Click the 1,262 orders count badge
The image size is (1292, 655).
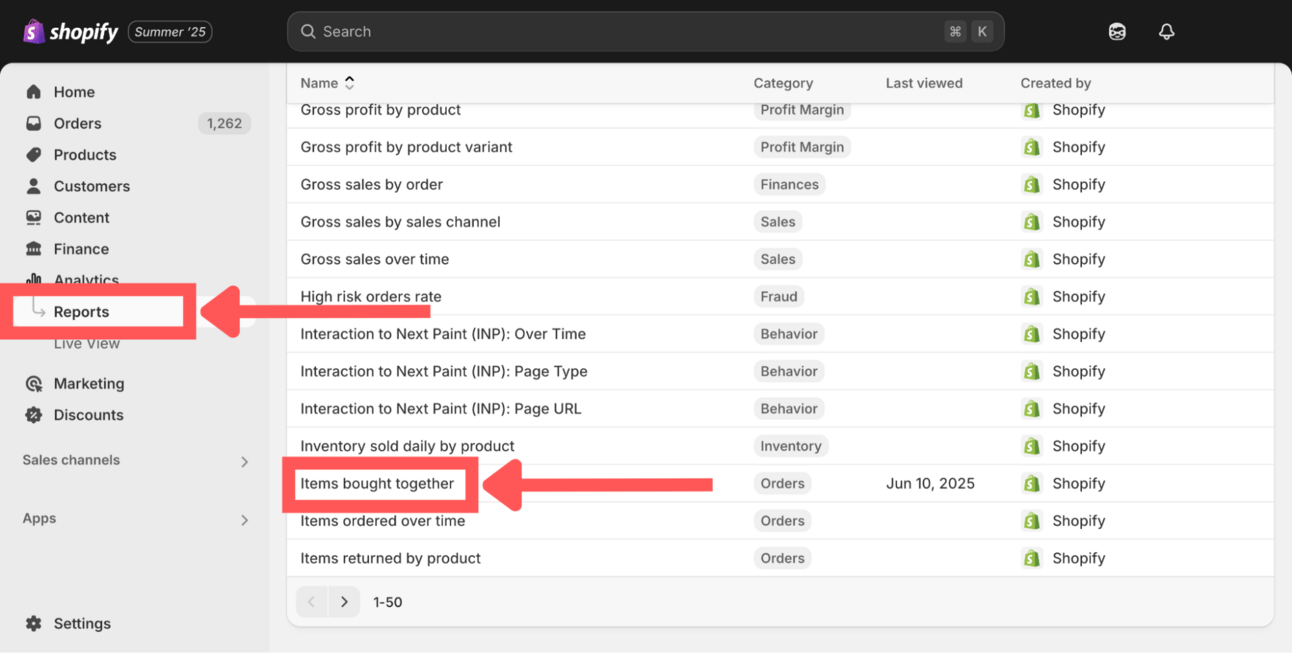point(224,123)
